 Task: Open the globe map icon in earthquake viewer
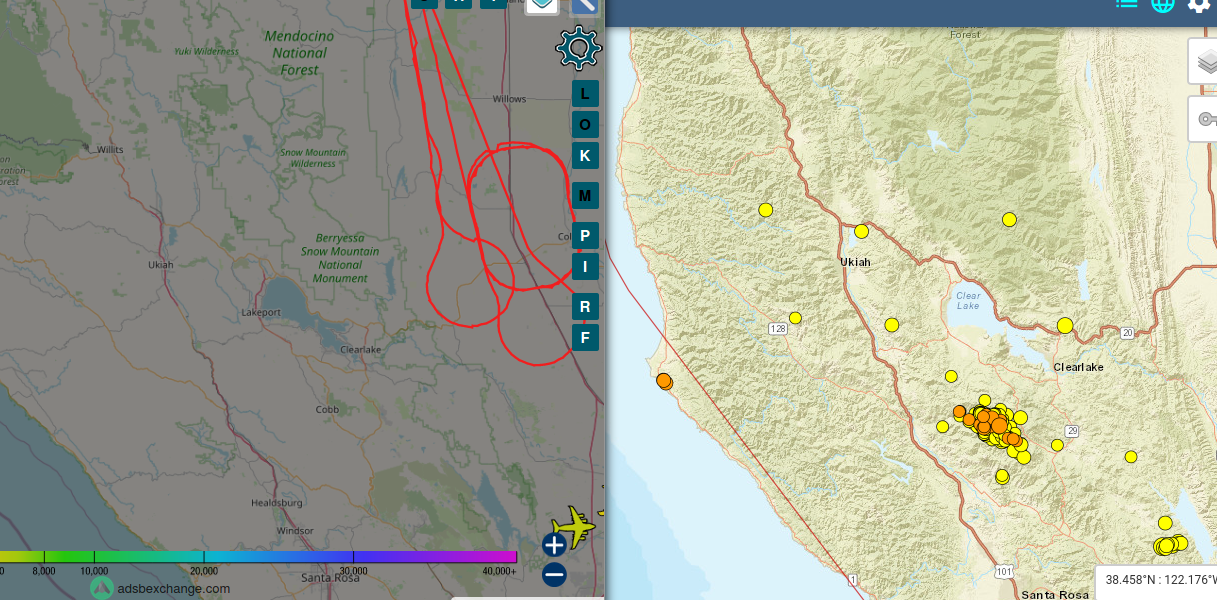pyautogui.click(x=1162, y=4)
